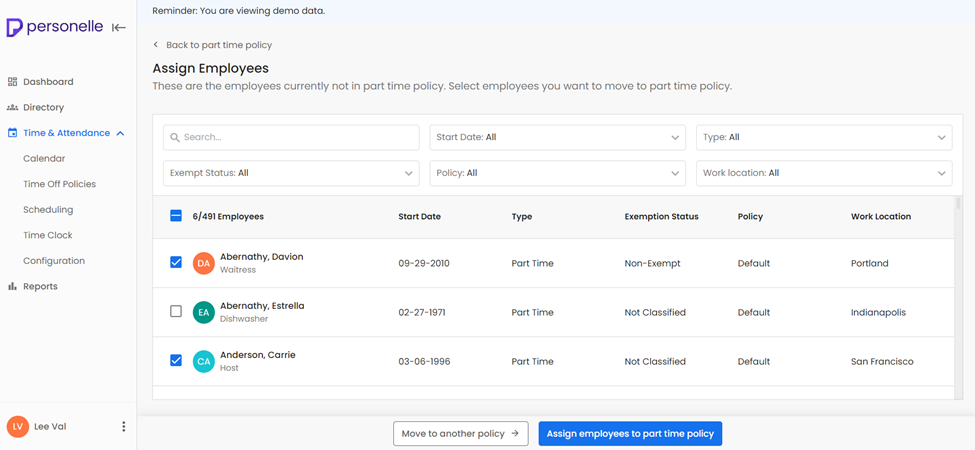Open the three-dot menu beside Lee Val
Screen dimensions: 975x450
(x=124, y=427)
